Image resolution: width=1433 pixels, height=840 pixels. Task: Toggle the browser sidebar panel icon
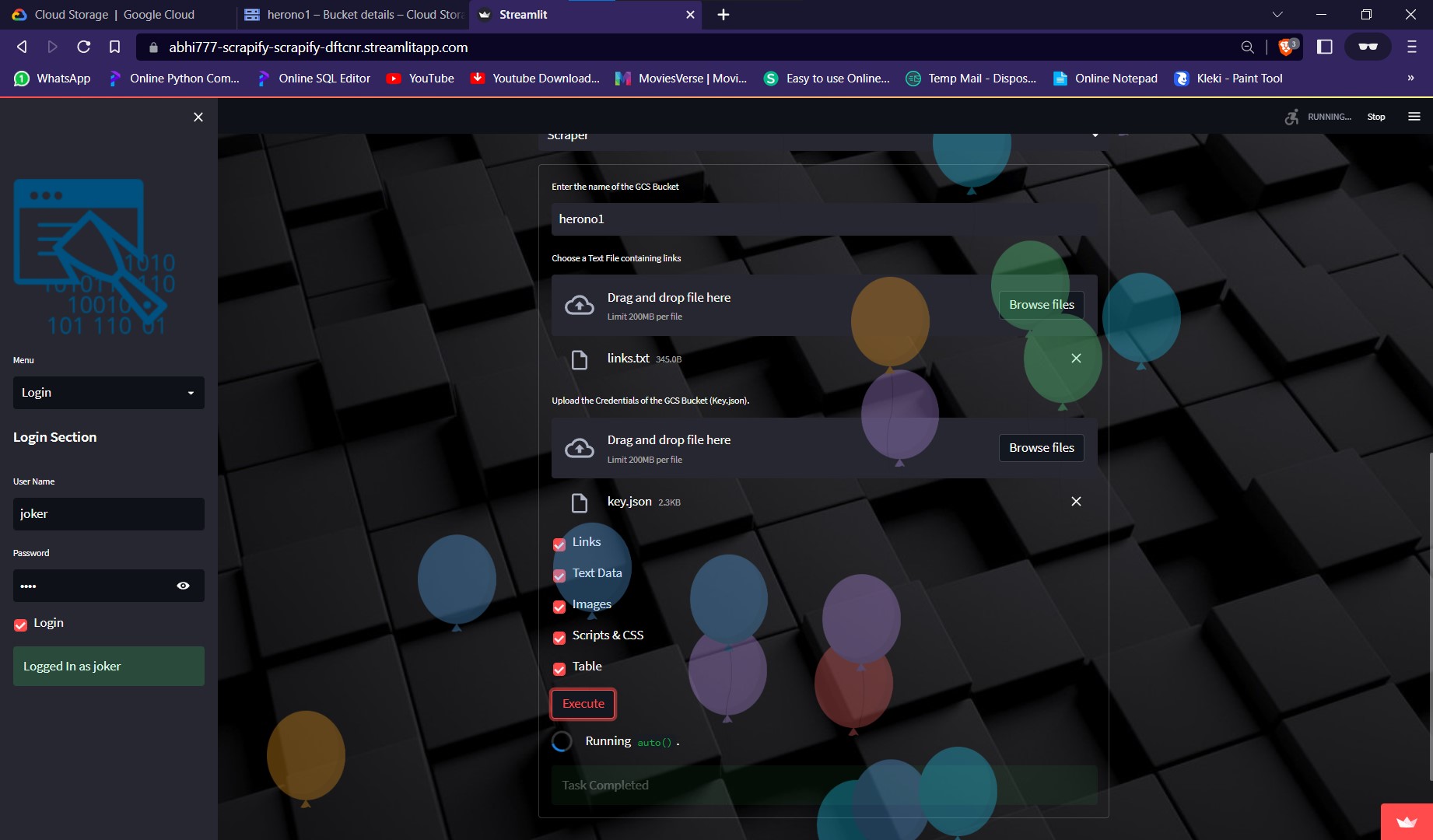[x=1325, y=47]
